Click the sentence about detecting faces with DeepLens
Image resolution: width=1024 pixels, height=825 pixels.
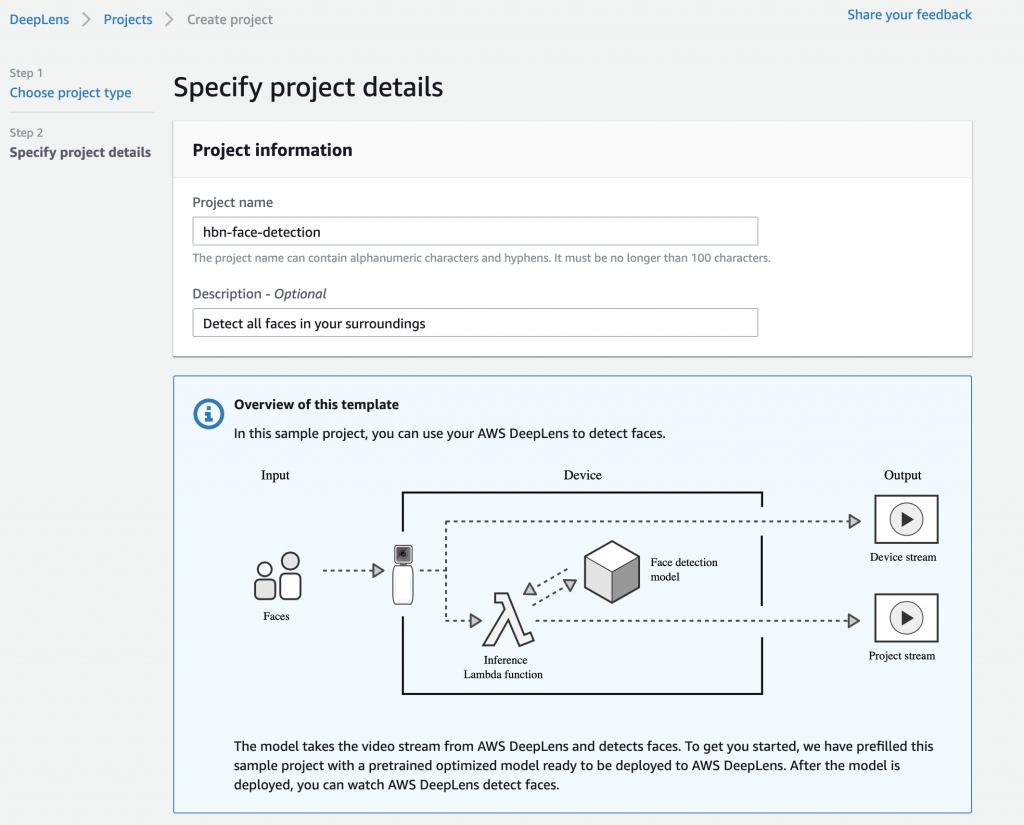point(450,433)
